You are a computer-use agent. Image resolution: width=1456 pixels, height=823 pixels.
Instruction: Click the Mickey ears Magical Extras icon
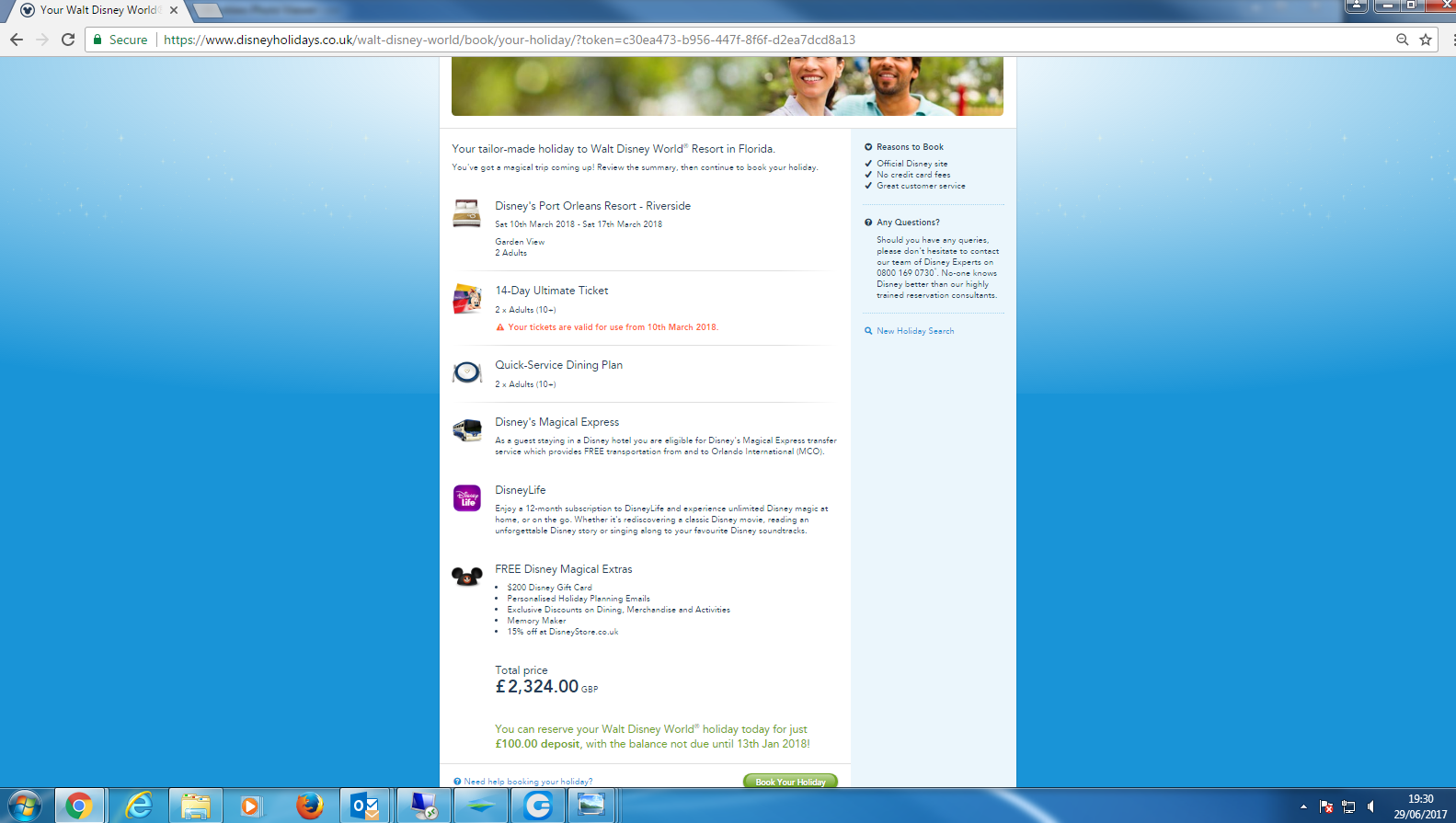click(x=466, y=577)
